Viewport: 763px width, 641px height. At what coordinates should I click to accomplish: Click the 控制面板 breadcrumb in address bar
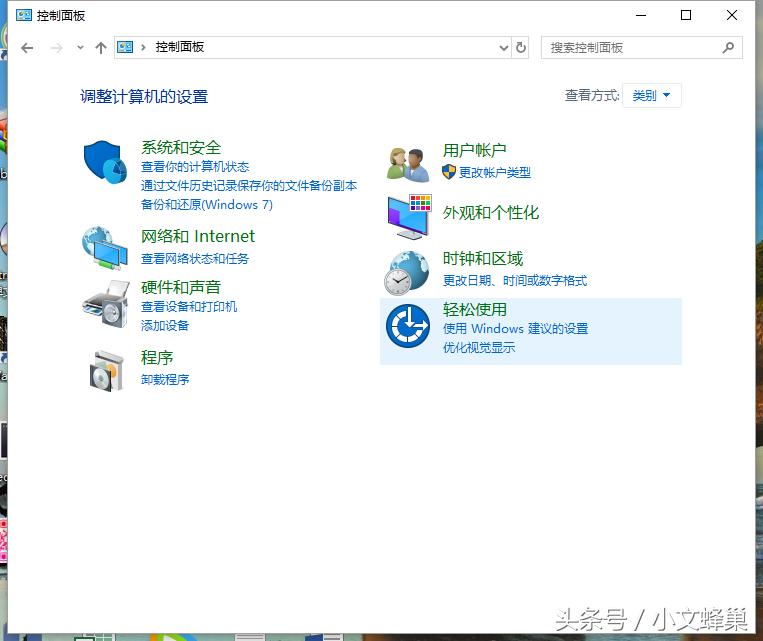tap(180, 47)
